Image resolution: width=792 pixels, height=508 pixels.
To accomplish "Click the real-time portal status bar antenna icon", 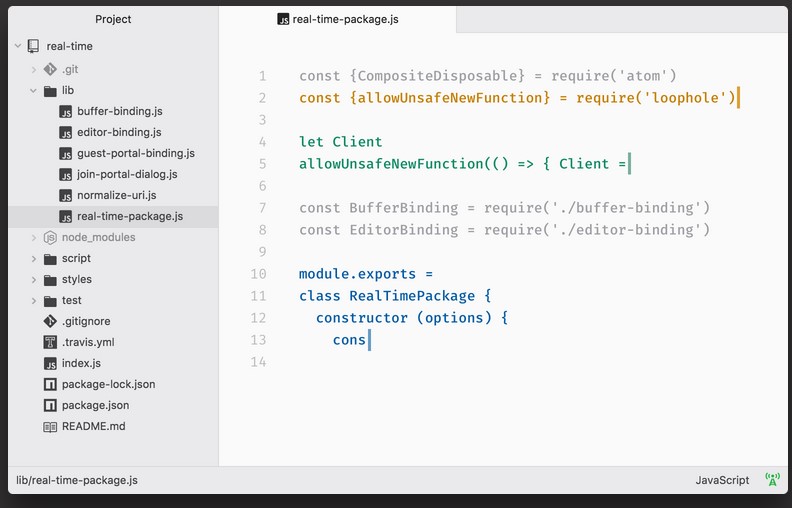I will point(772,479).
